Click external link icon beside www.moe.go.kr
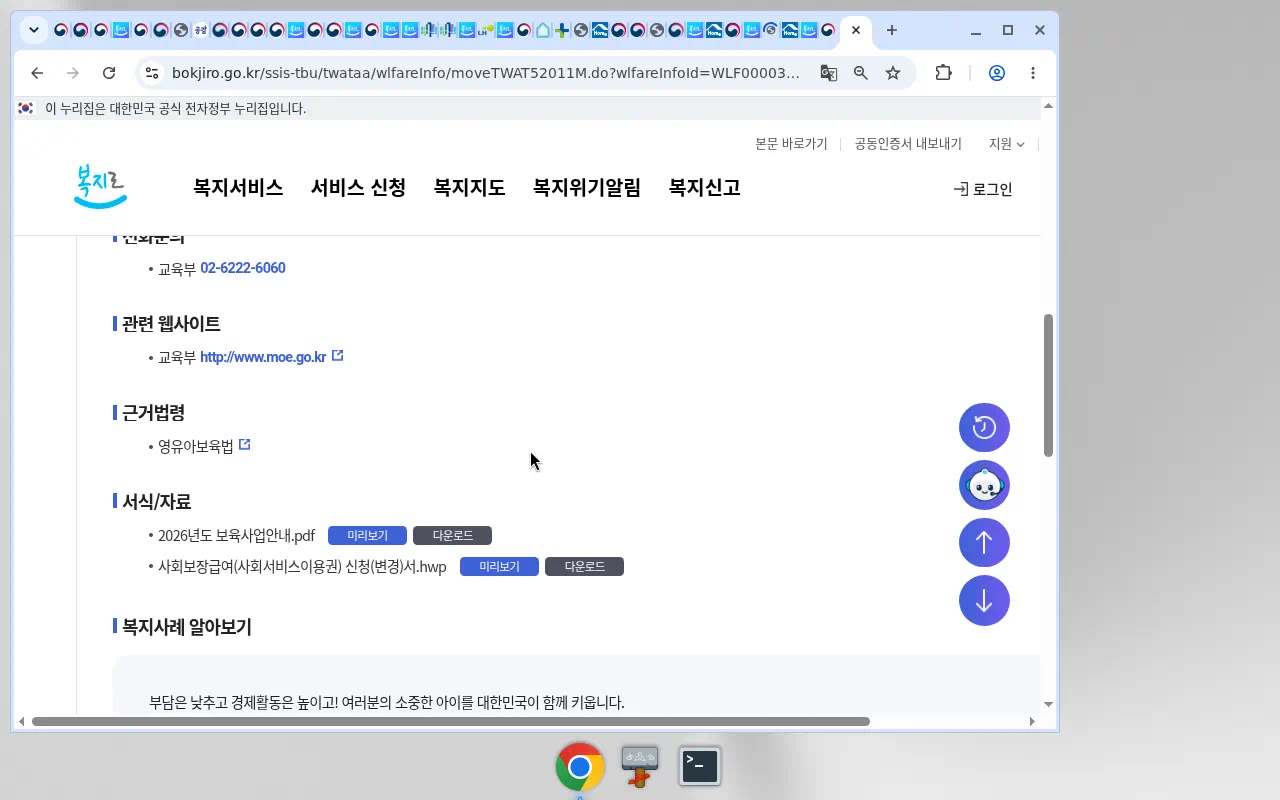This screenshot has width=1280, height=800. [337, 356]
